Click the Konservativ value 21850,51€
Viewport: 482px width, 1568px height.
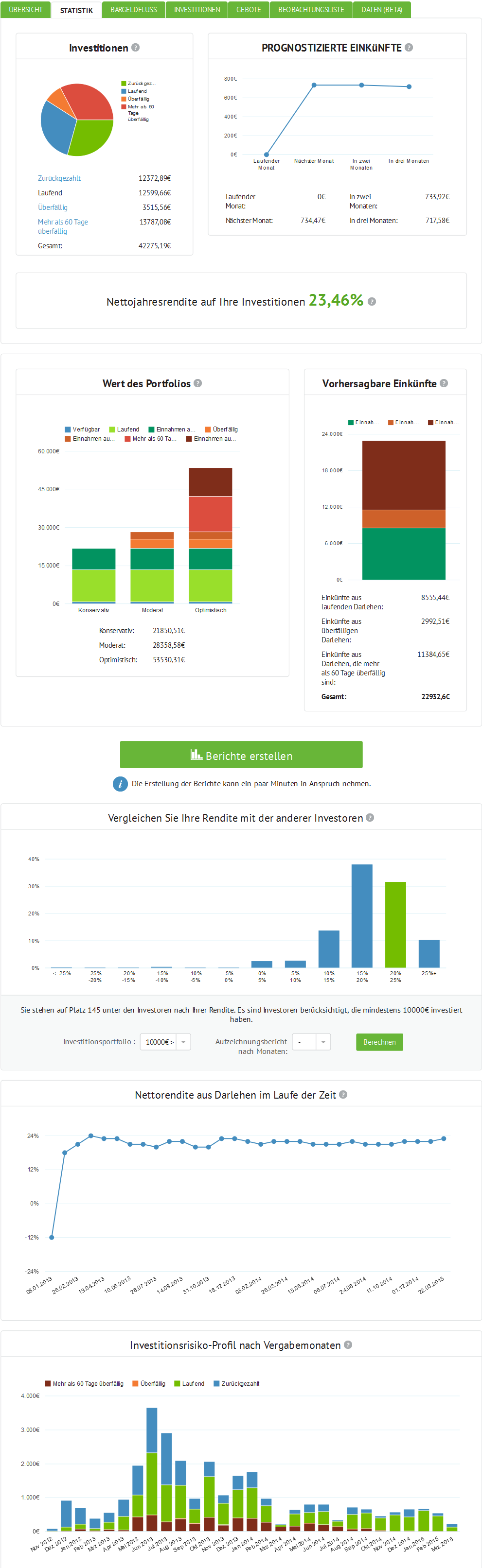[x=169, y=631]
